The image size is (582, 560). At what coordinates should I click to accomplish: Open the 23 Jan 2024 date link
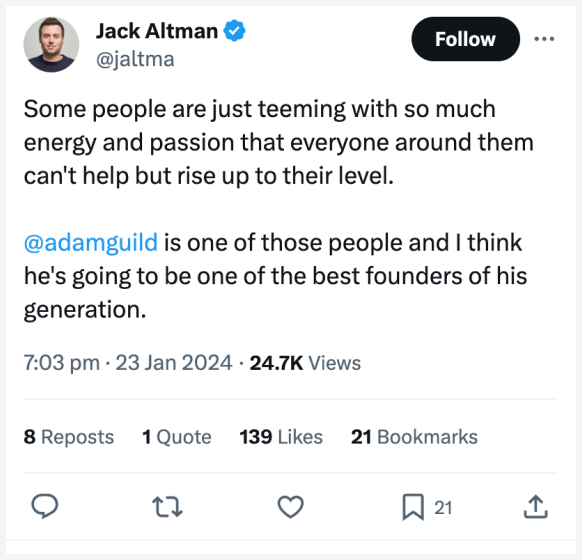tap(174, 363)
